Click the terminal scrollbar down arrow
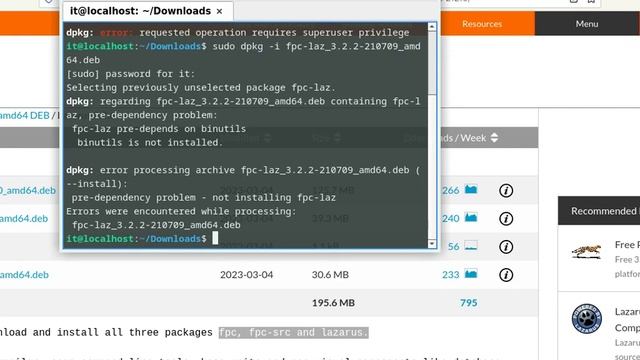Image resolution: width=640 pixels, height=360 pixels. [432, 244]
